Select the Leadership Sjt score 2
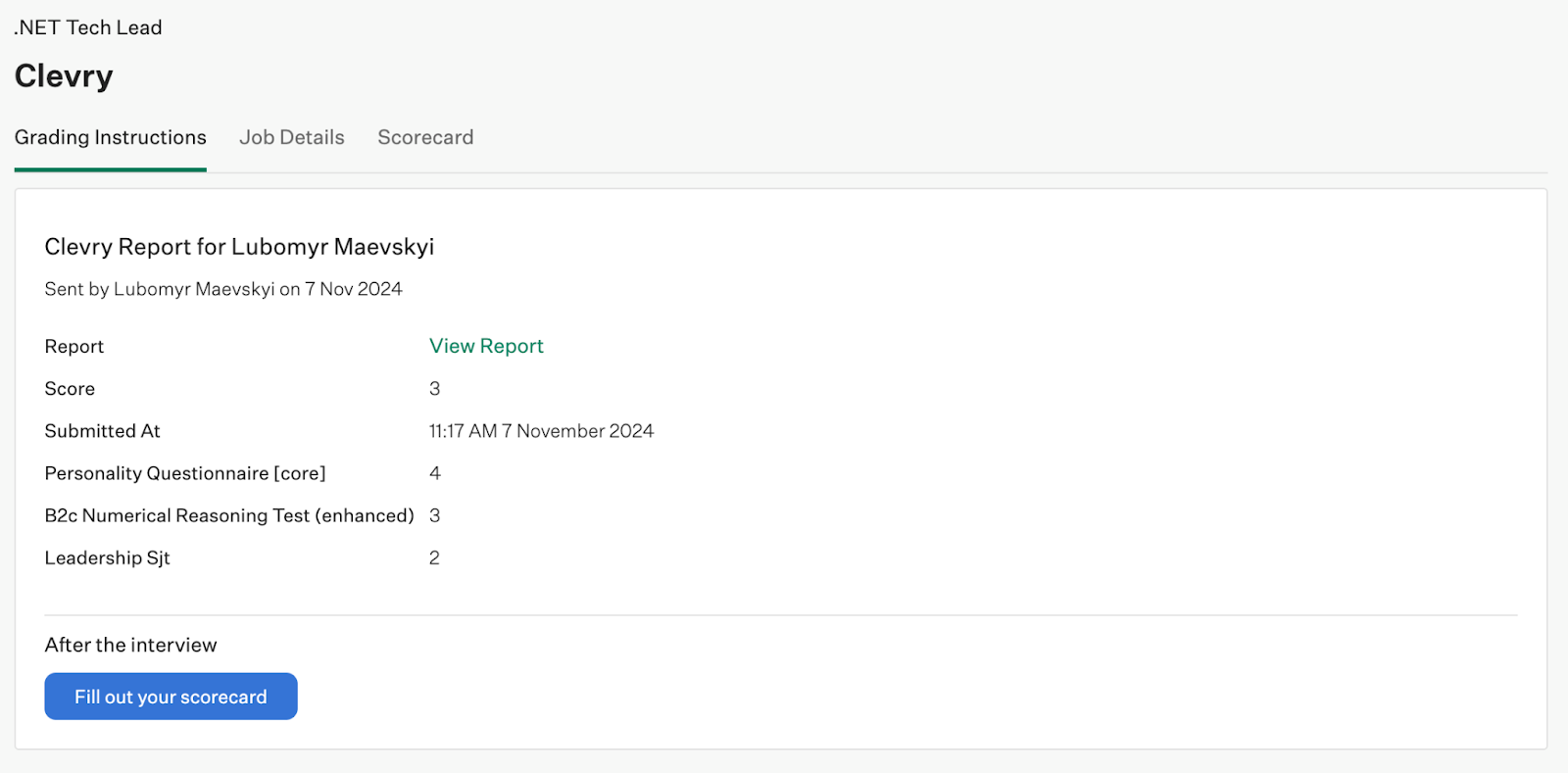Image resolution: width=1568 pixels, height=773 pixels. pos(434,557)
